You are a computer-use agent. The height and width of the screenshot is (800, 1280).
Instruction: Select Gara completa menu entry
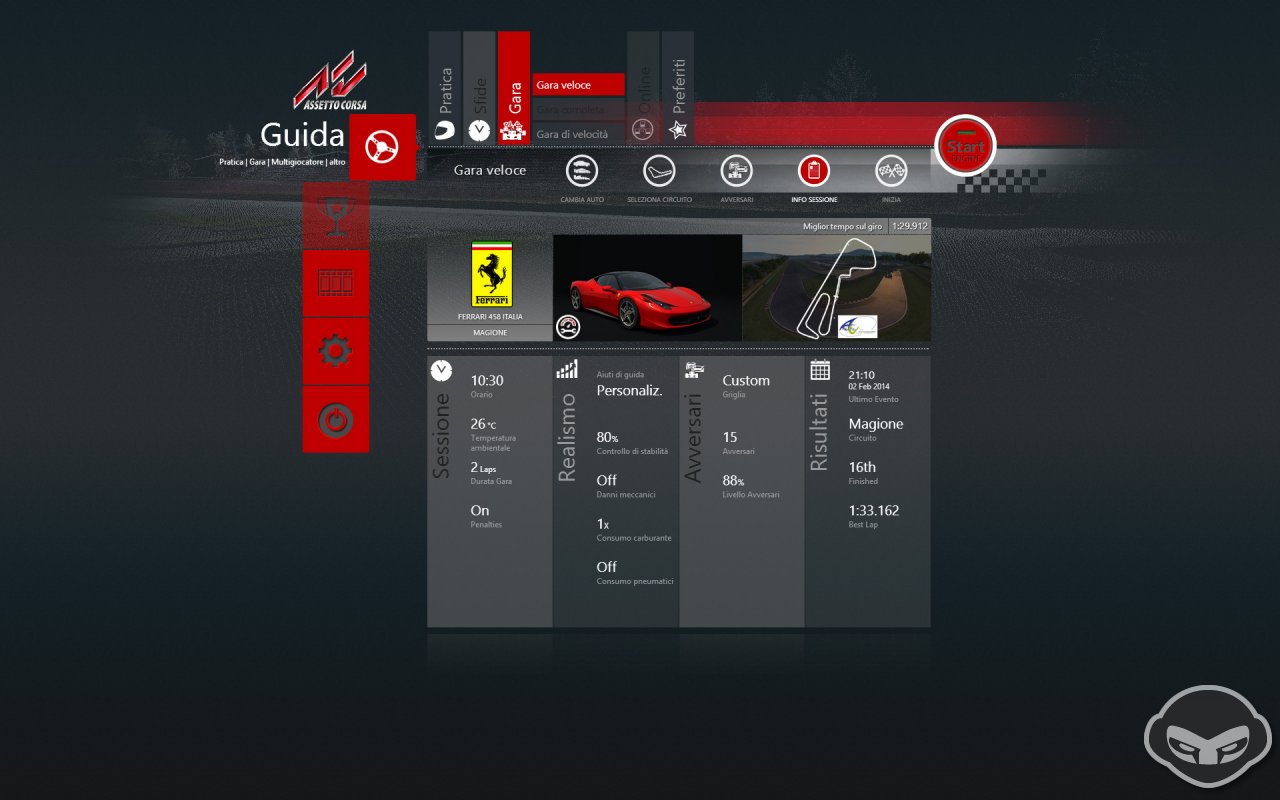[x=578, y=109]
